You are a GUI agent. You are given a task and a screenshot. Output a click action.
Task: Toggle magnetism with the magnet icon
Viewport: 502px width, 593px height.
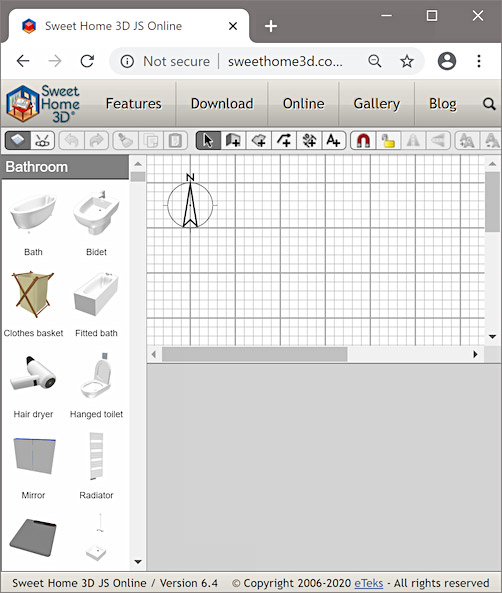tap(363, 141)
